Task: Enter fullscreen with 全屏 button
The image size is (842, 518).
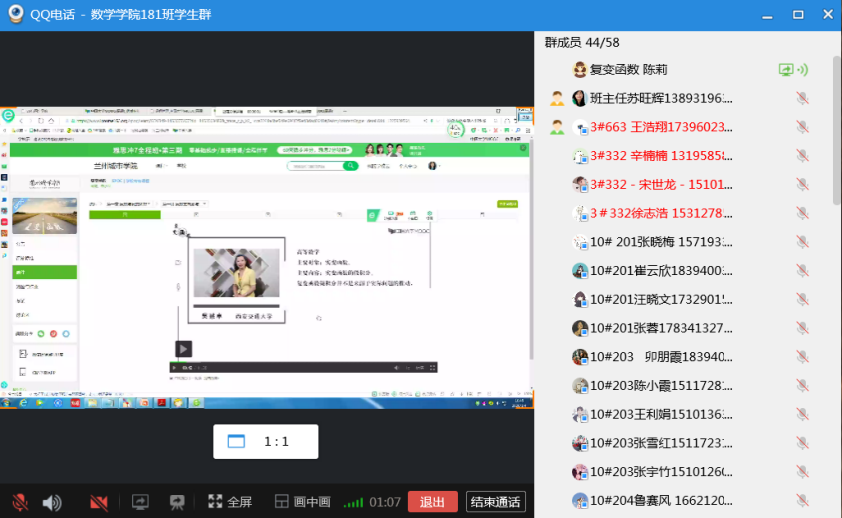Action: [x=229, y=502]
